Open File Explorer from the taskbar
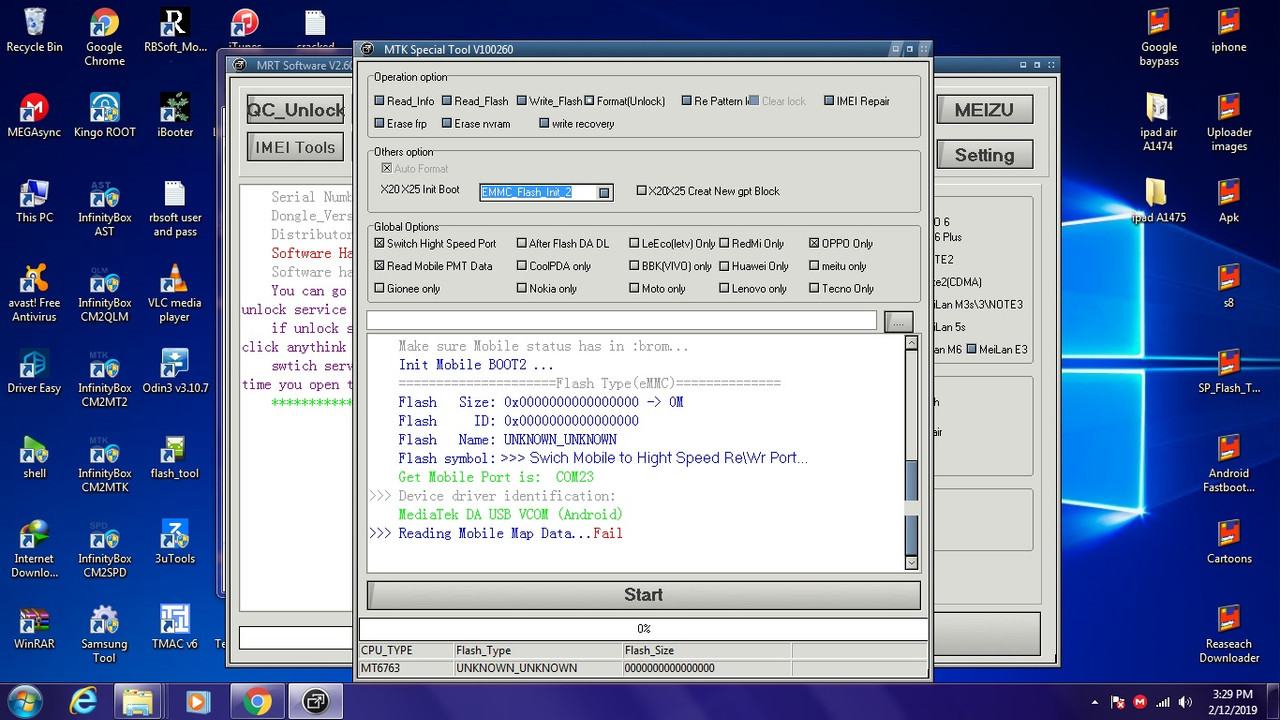Screen dimensions: 1280x720 coord(138,702)
